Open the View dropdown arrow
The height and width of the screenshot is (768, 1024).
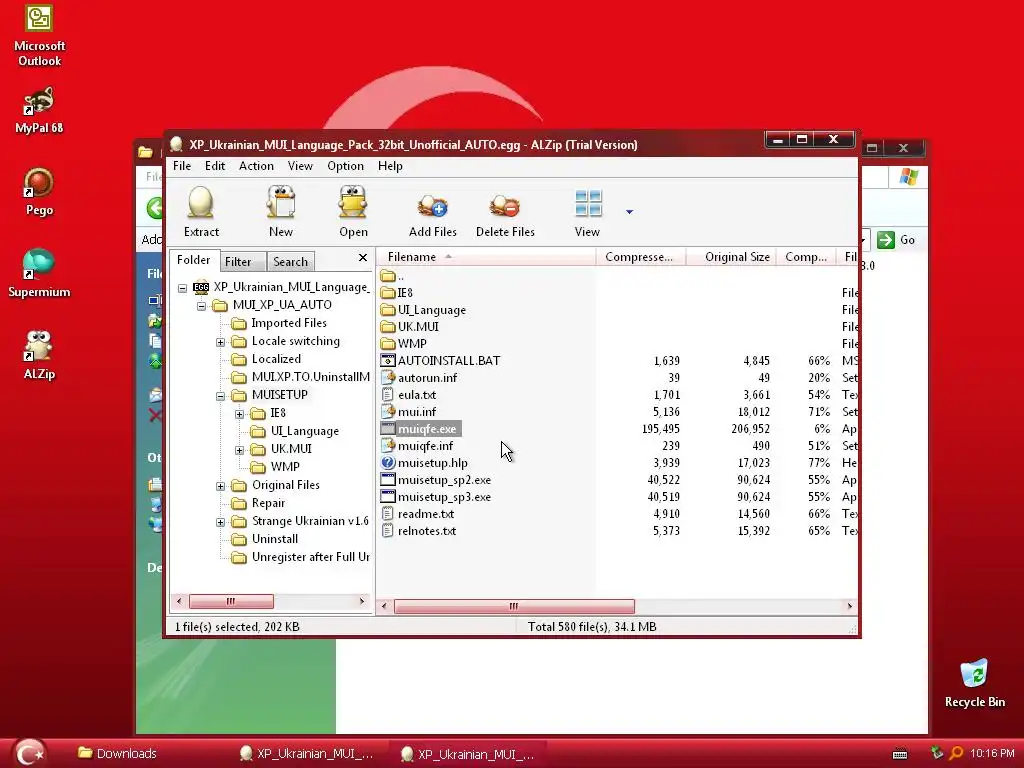click(x=629, y=212)
